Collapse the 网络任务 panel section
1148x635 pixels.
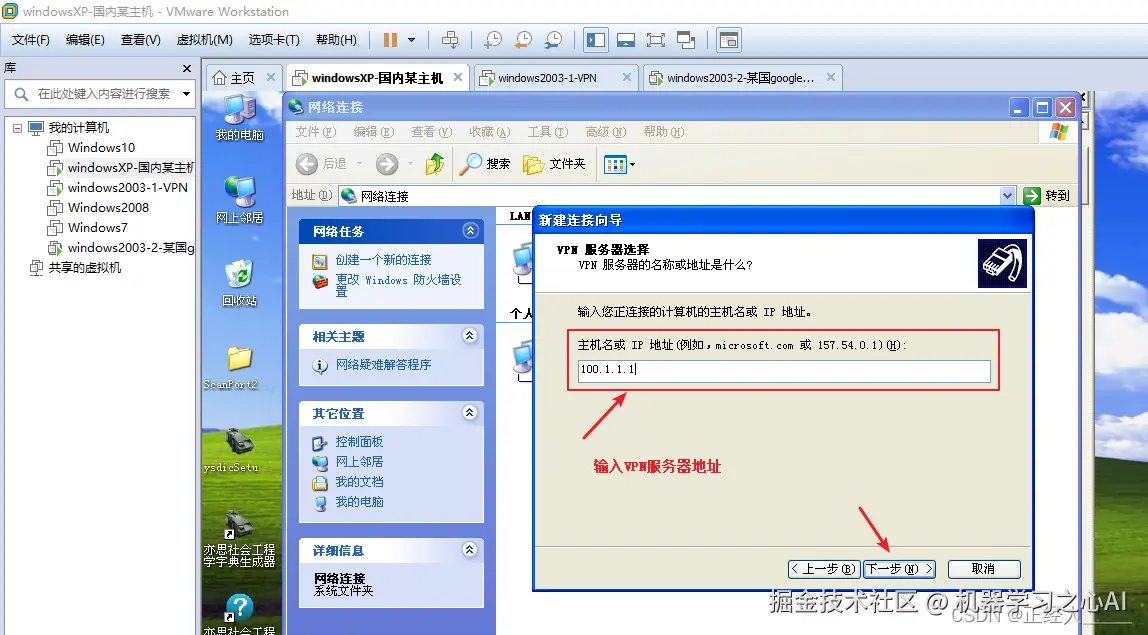click(470, 231)
